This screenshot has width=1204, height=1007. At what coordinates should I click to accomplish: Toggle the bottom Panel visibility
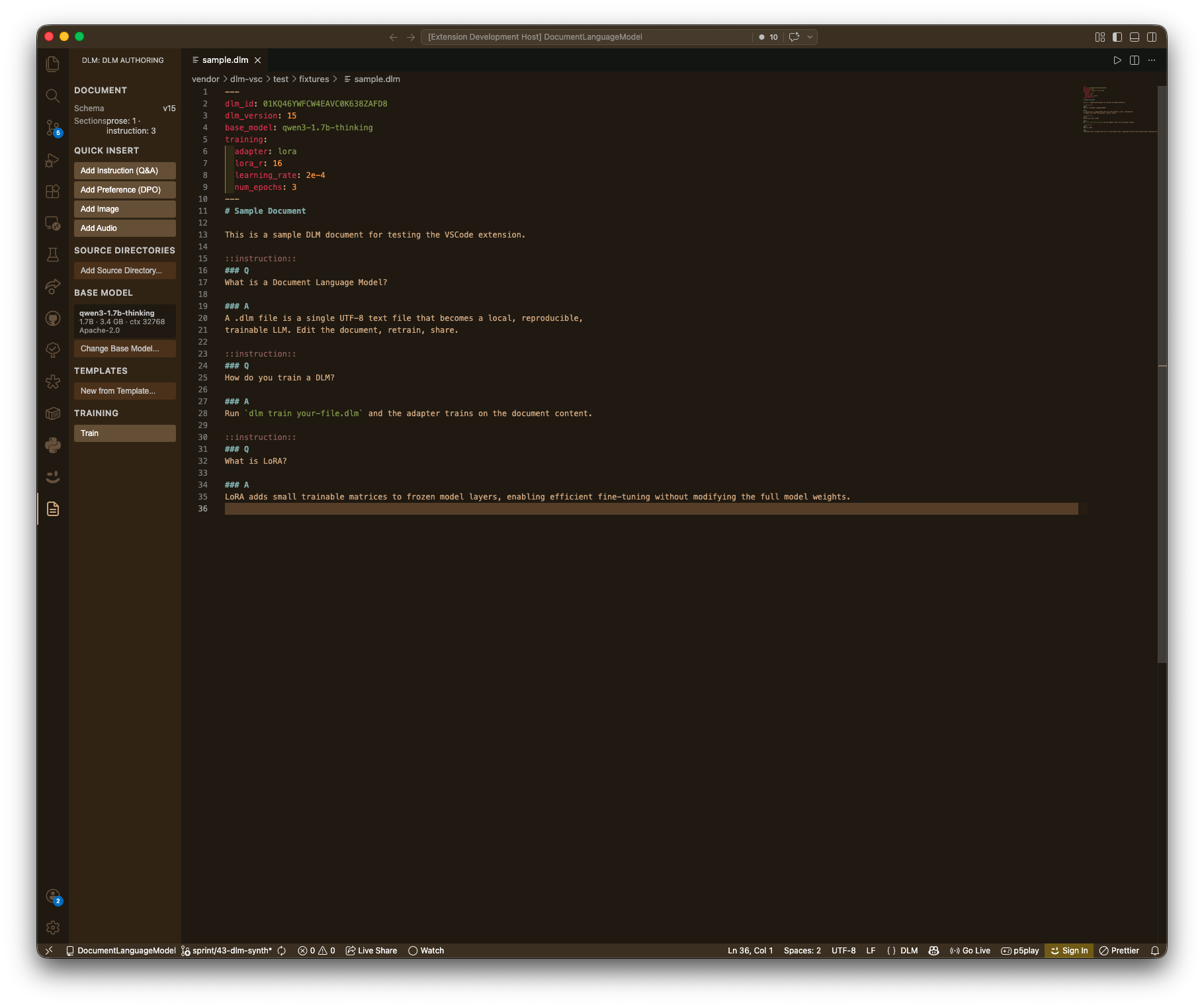pyautogui.click(x=1135, y=37)
